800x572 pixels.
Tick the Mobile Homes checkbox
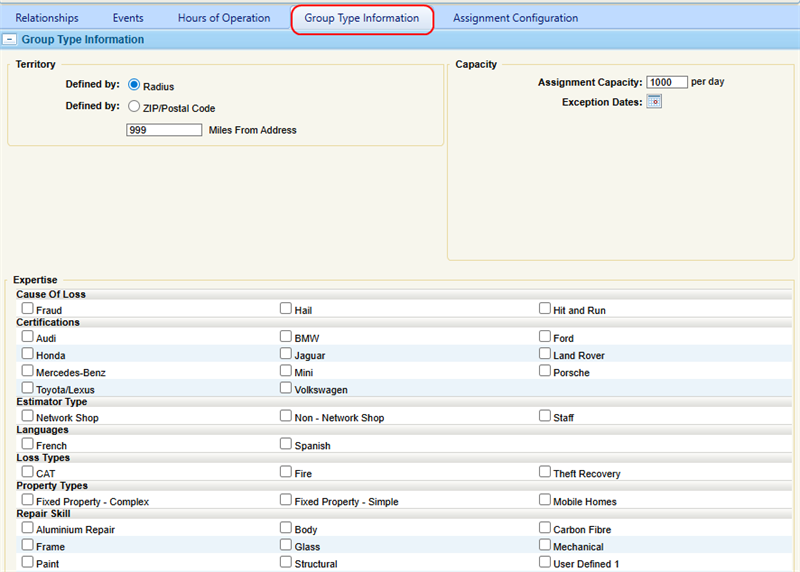[x=545, y=500]
